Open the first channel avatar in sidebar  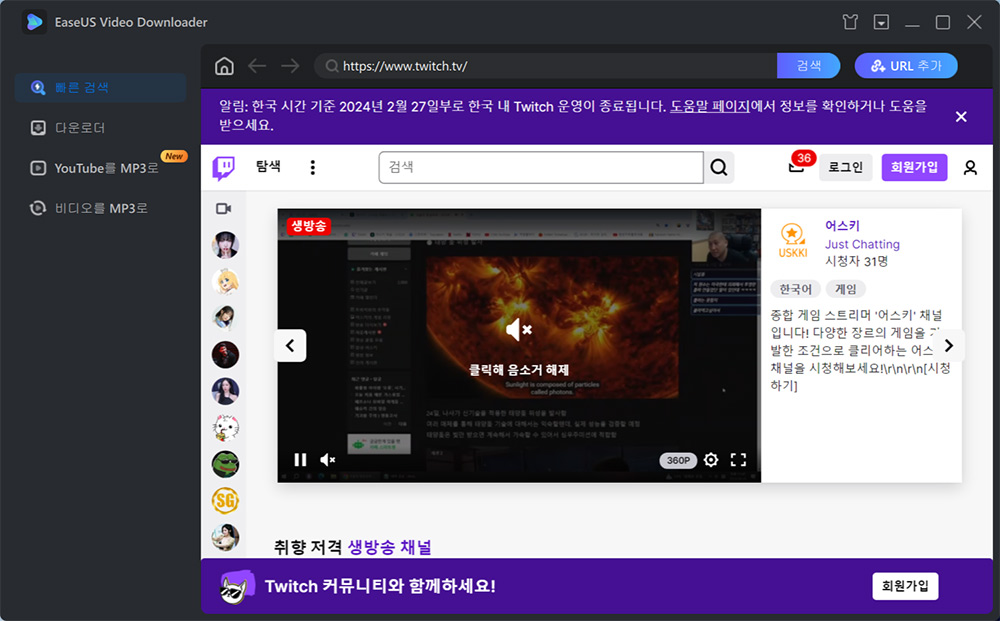(225, 245)
